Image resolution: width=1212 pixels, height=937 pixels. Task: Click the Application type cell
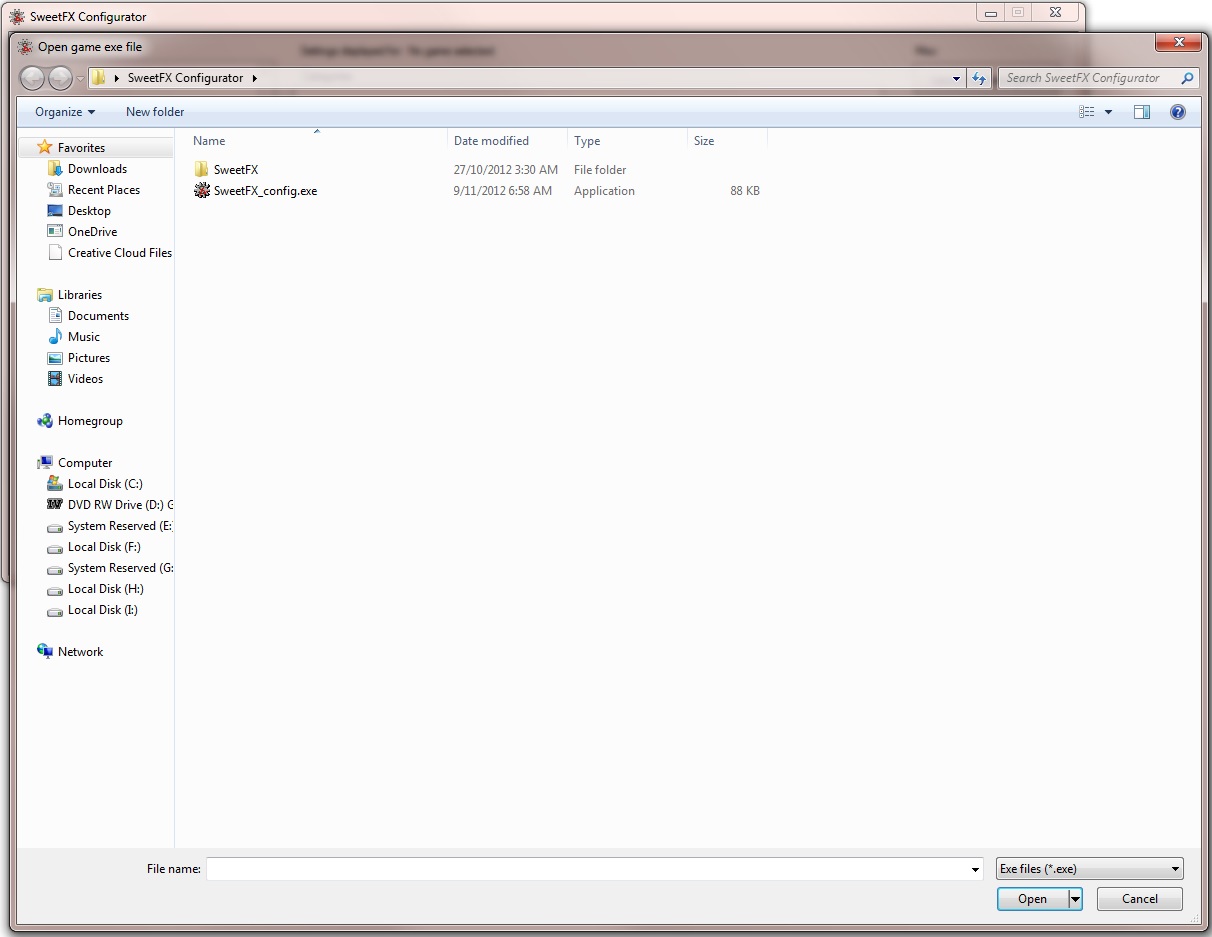click(604, 191)
